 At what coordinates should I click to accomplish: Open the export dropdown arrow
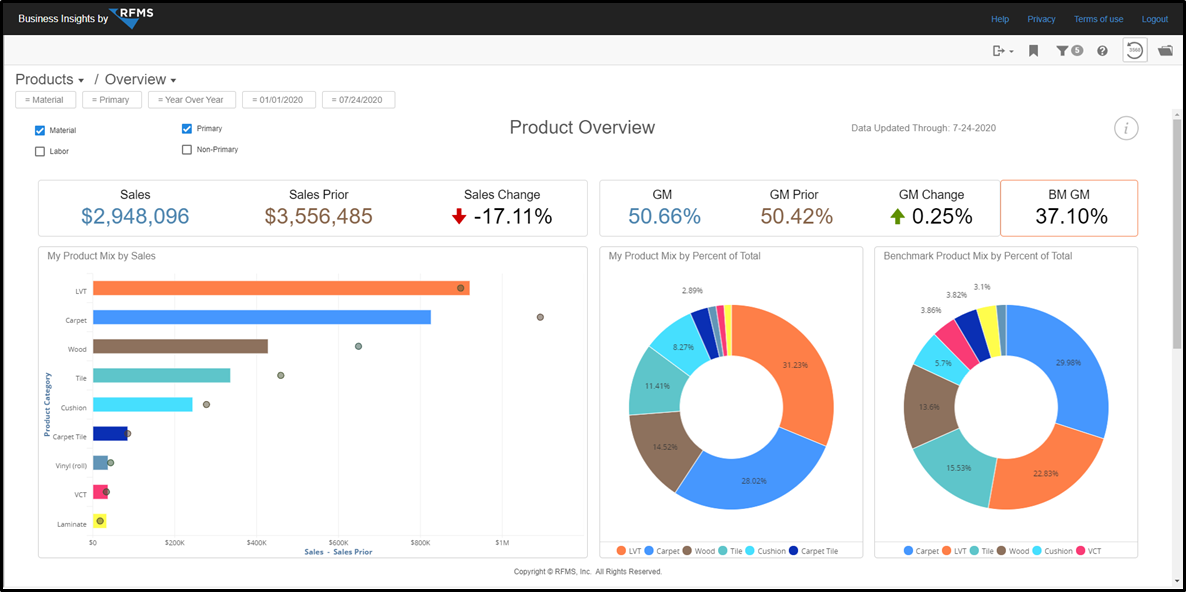click(1011, 51)
